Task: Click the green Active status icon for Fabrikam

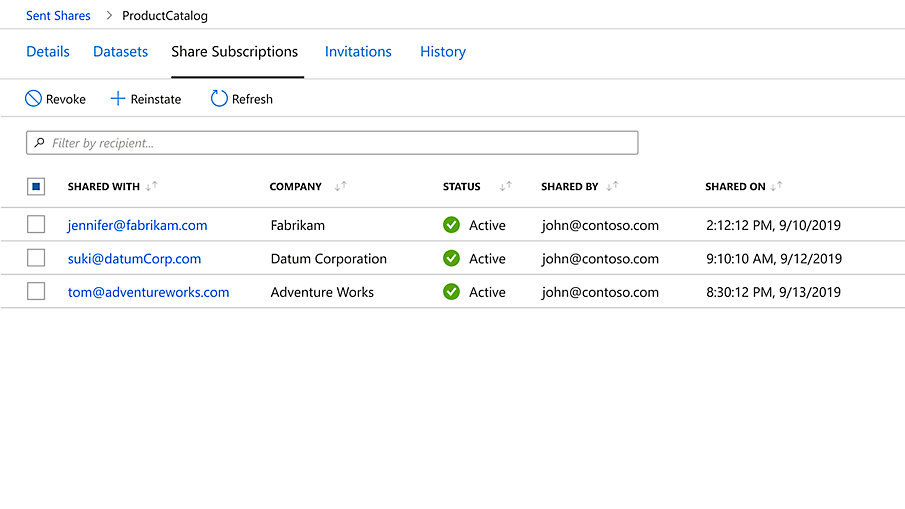Action: 451,225
